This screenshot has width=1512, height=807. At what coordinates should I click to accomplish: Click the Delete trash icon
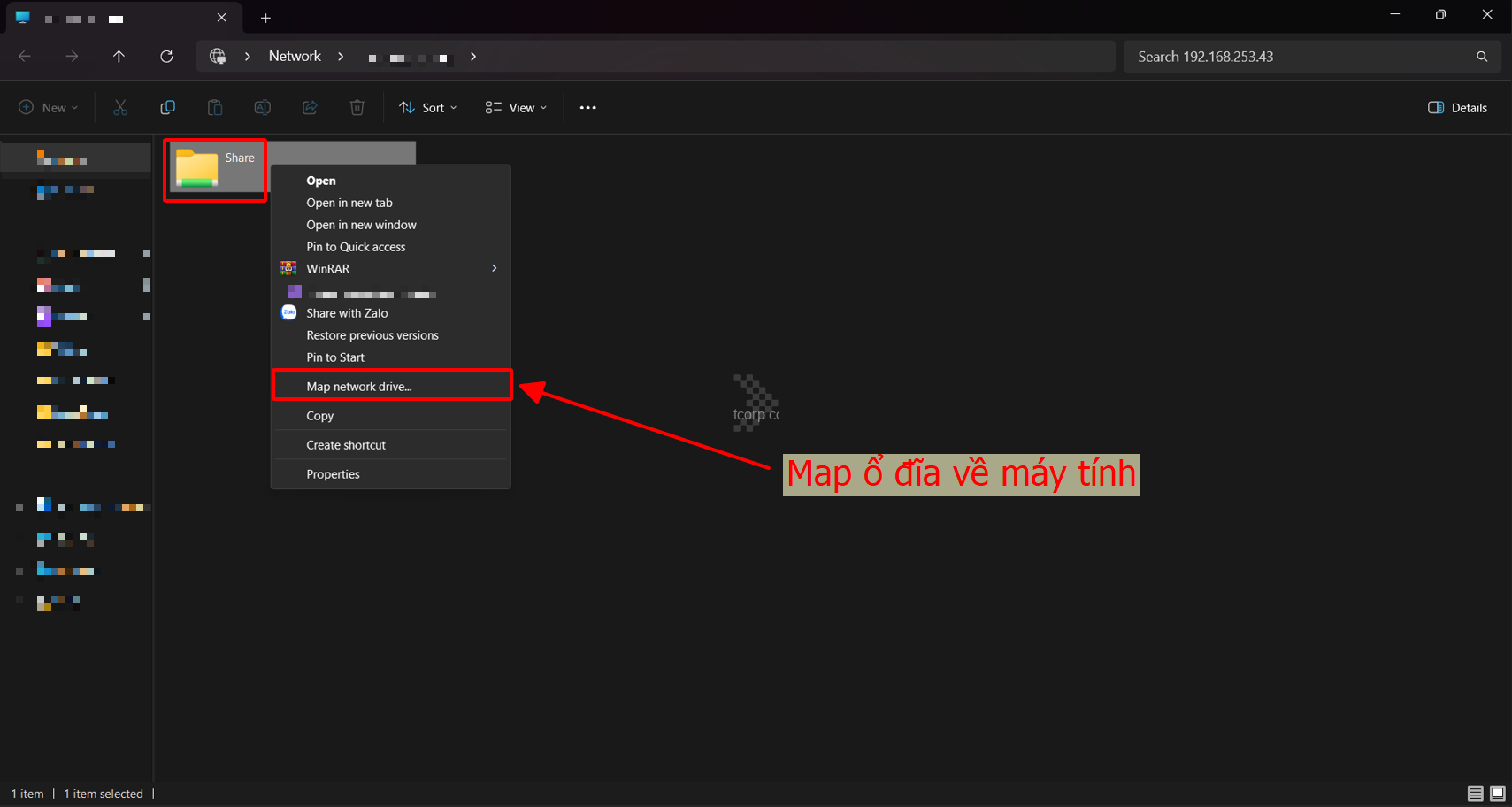click(x=357, y=108)
